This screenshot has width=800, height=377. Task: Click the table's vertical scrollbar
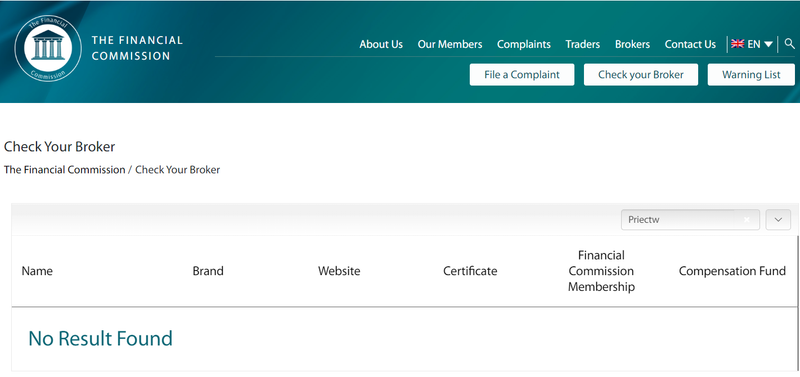798,303
